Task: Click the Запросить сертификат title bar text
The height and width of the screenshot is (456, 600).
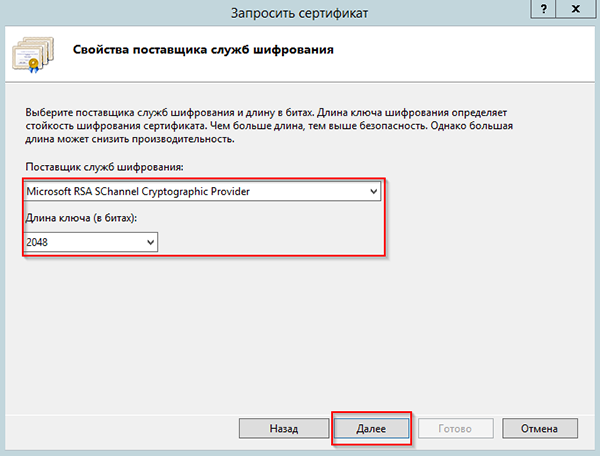Action: pyautogui.click(x=299, y=10)
